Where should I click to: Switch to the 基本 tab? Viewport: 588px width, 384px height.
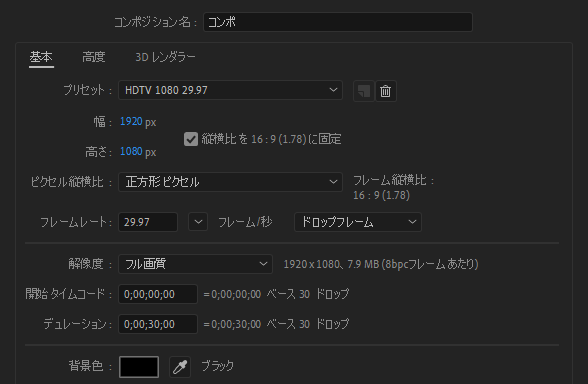[41, 57]
